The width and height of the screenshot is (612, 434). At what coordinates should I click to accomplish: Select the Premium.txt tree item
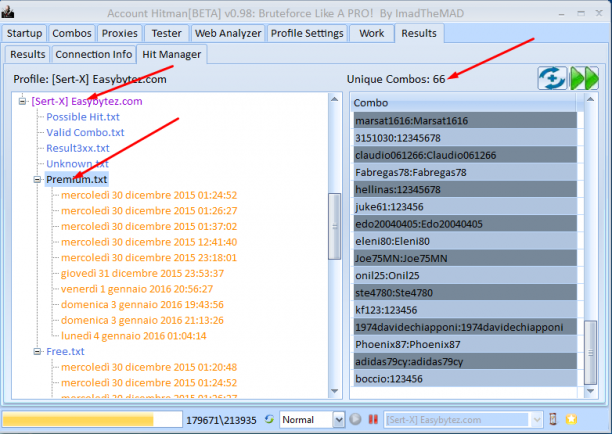[76, 180]
